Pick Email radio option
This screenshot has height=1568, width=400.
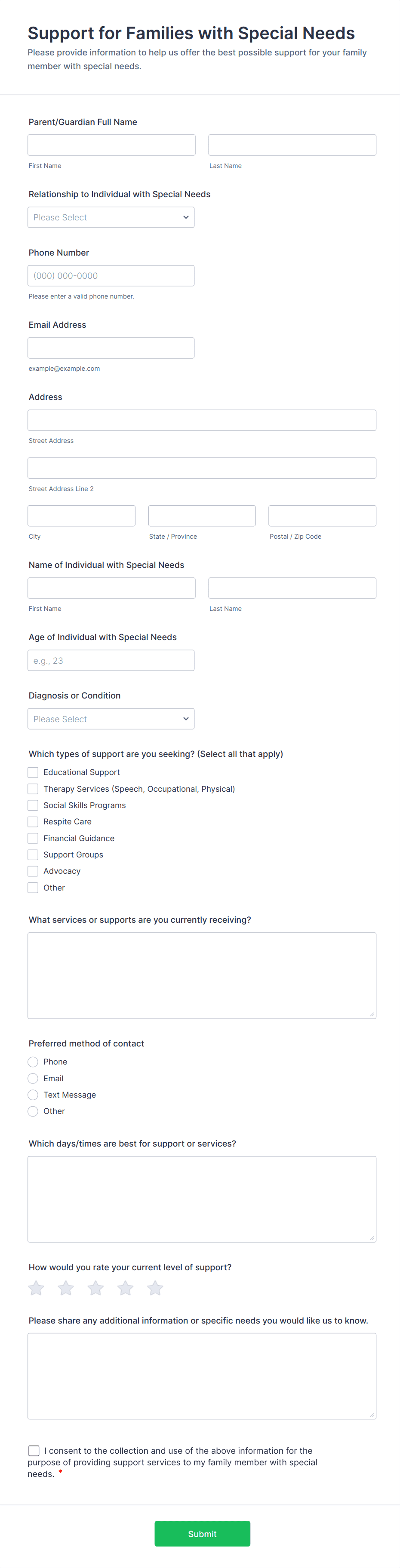[33, 1079]
